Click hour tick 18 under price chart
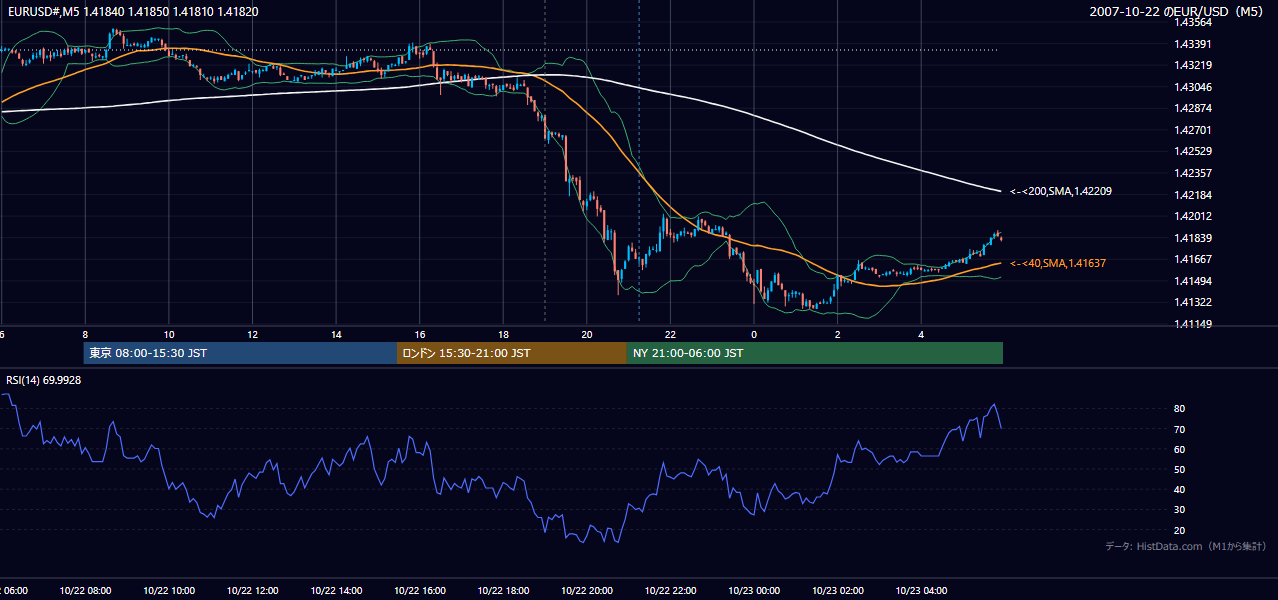 (503, 334)
